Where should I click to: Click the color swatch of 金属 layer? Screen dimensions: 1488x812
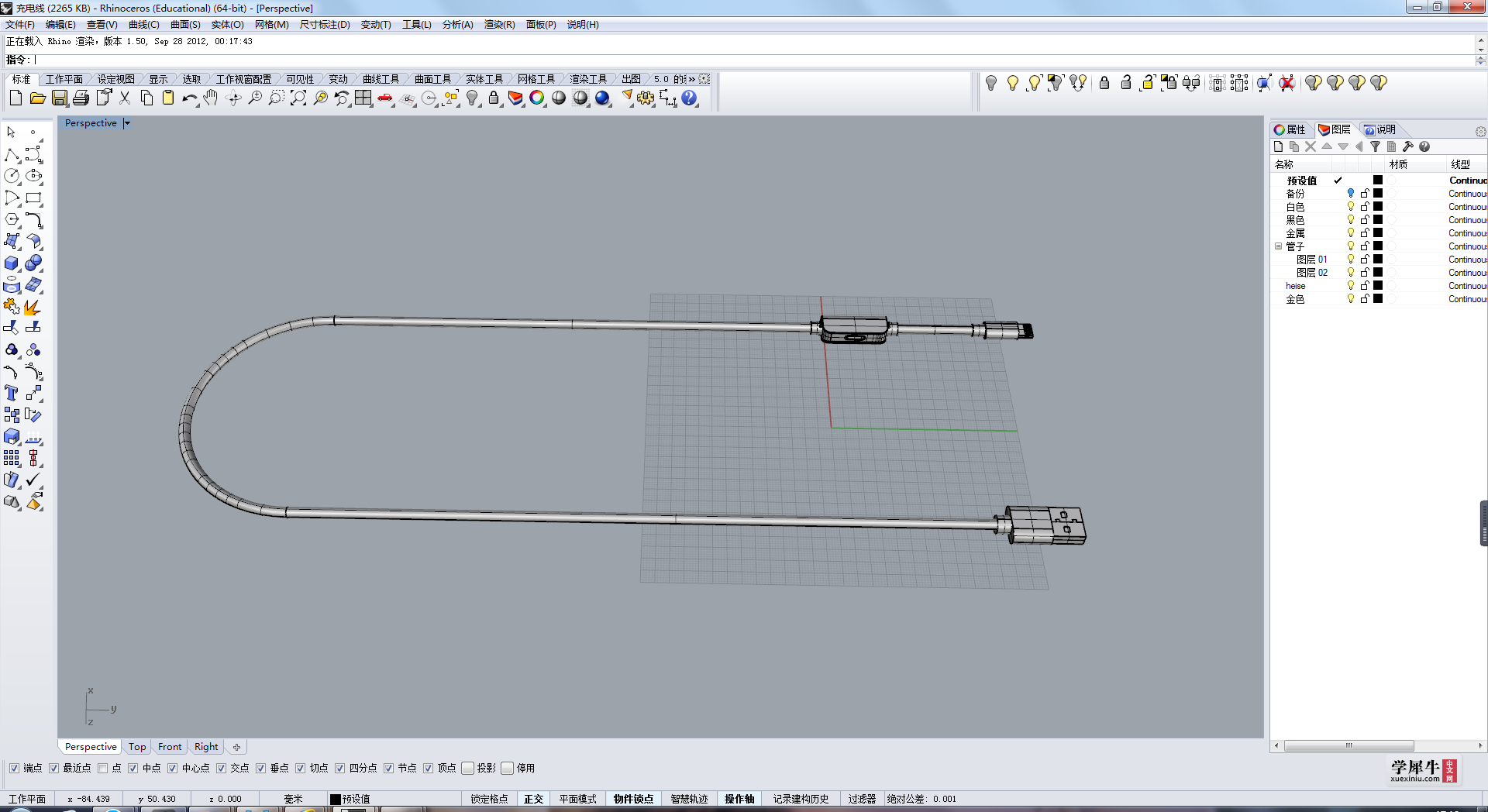1378,233
